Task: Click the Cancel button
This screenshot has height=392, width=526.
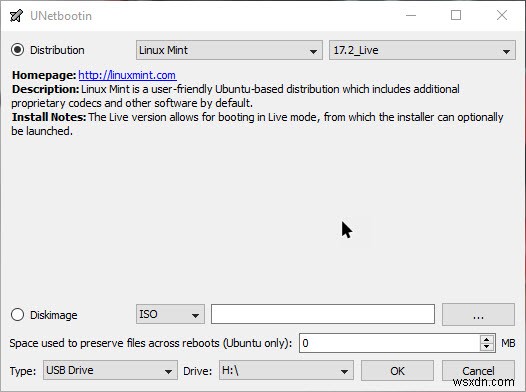Action: pyautogui.click(x=478, y=371)
